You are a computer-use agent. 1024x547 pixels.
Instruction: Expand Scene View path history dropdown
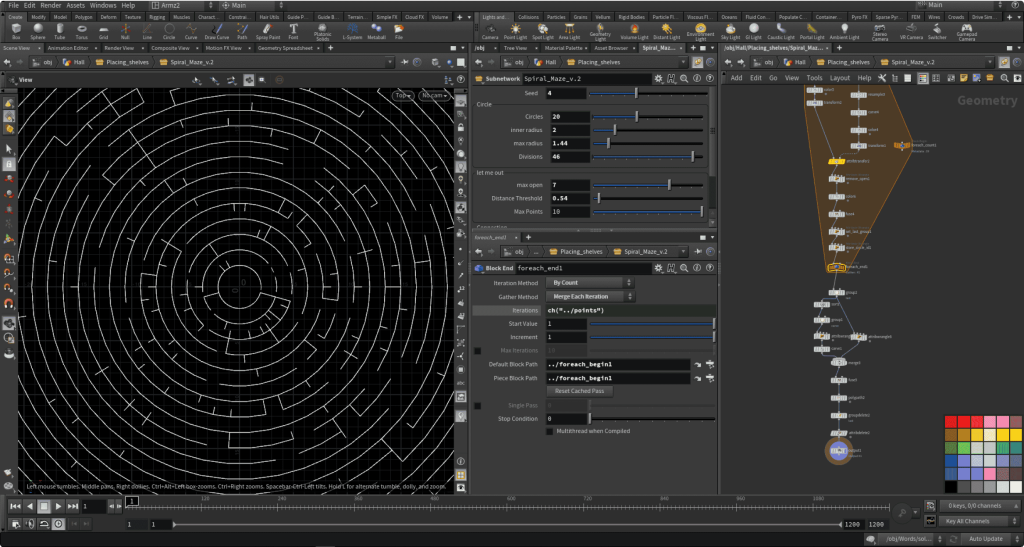coord(390,62)
